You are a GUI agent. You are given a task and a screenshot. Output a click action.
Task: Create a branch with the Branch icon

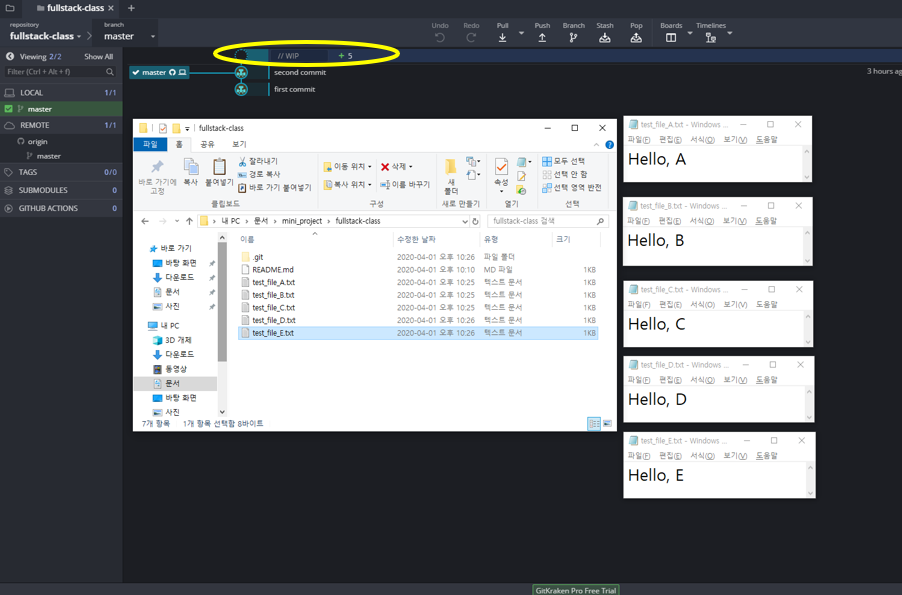pos(573,37)
